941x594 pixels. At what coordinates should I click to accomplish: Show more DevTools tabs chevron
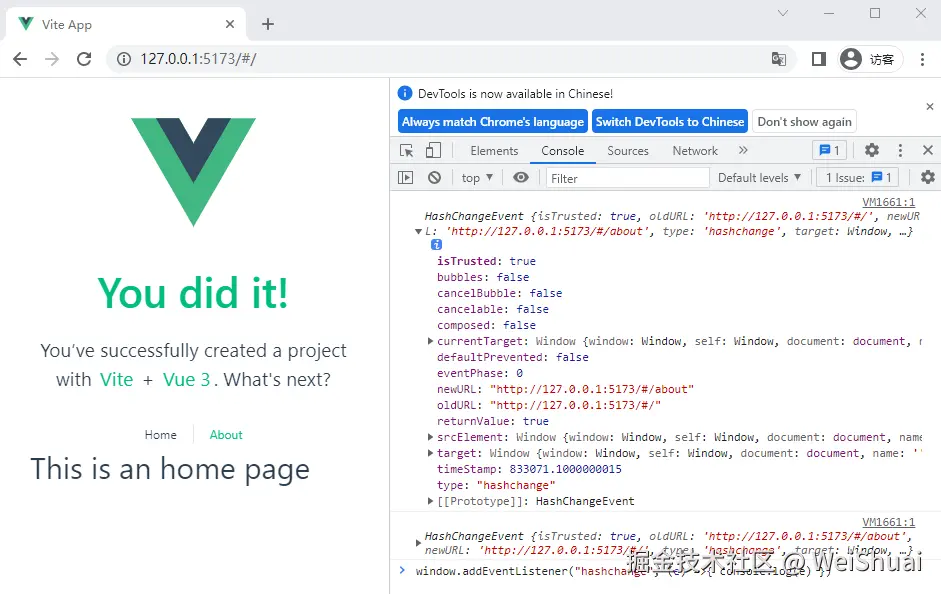pos(743,150)
